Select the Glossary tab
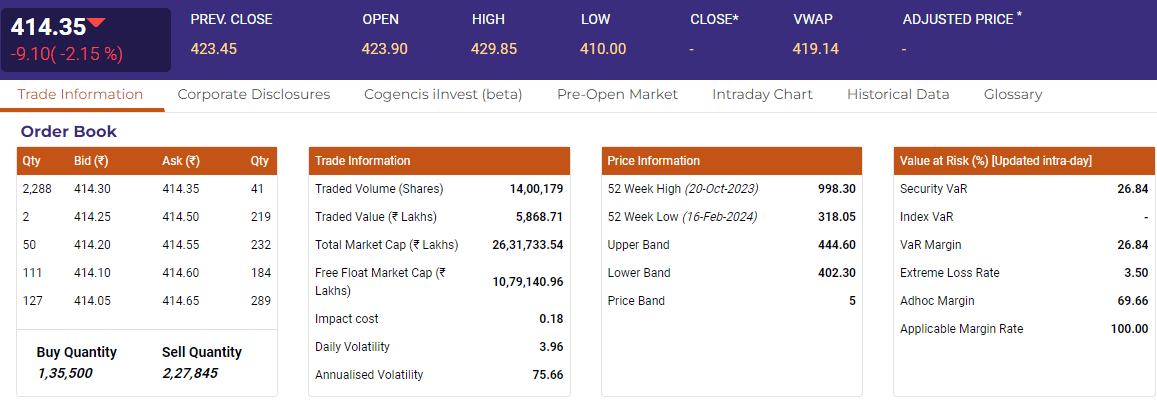Image resolution: width=1157 pixels, height=401 pixels. [x=1012, y=94]
